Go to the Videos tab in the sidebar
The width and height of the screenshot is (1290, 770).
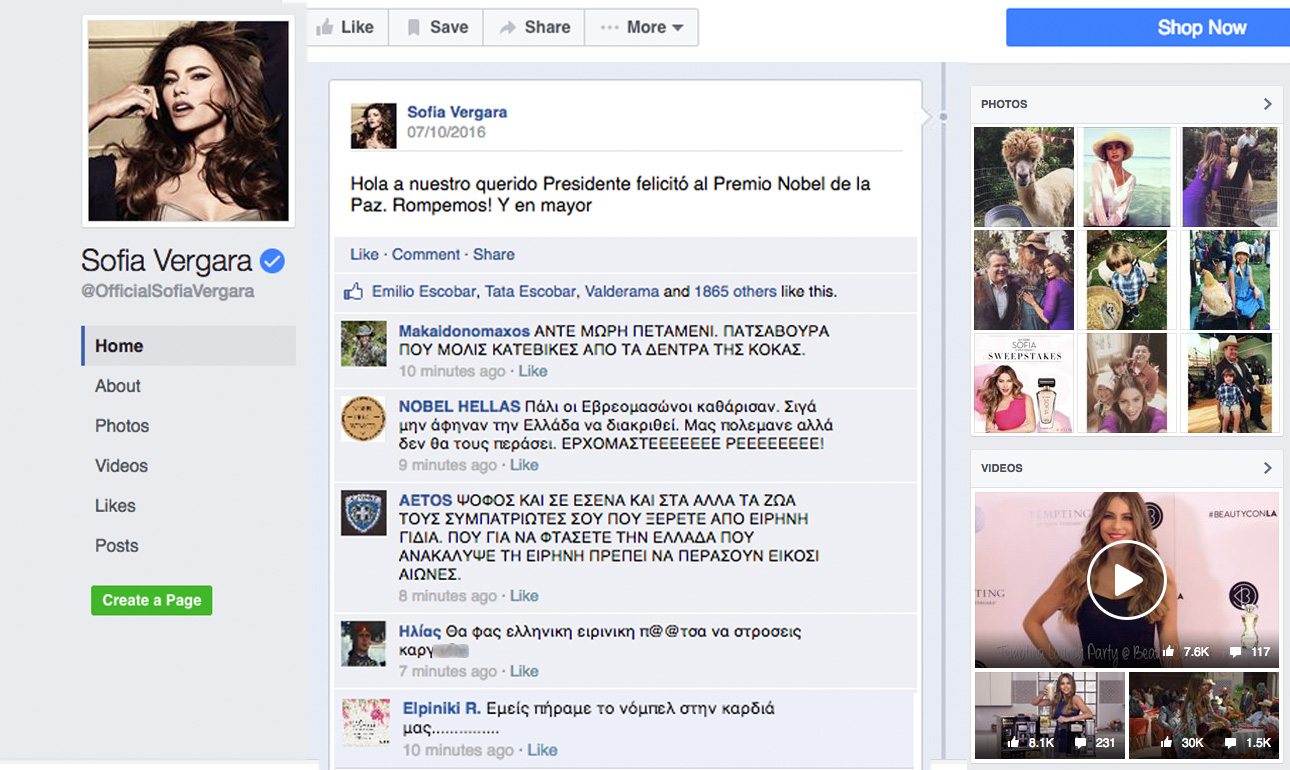(x=121, y=466)
